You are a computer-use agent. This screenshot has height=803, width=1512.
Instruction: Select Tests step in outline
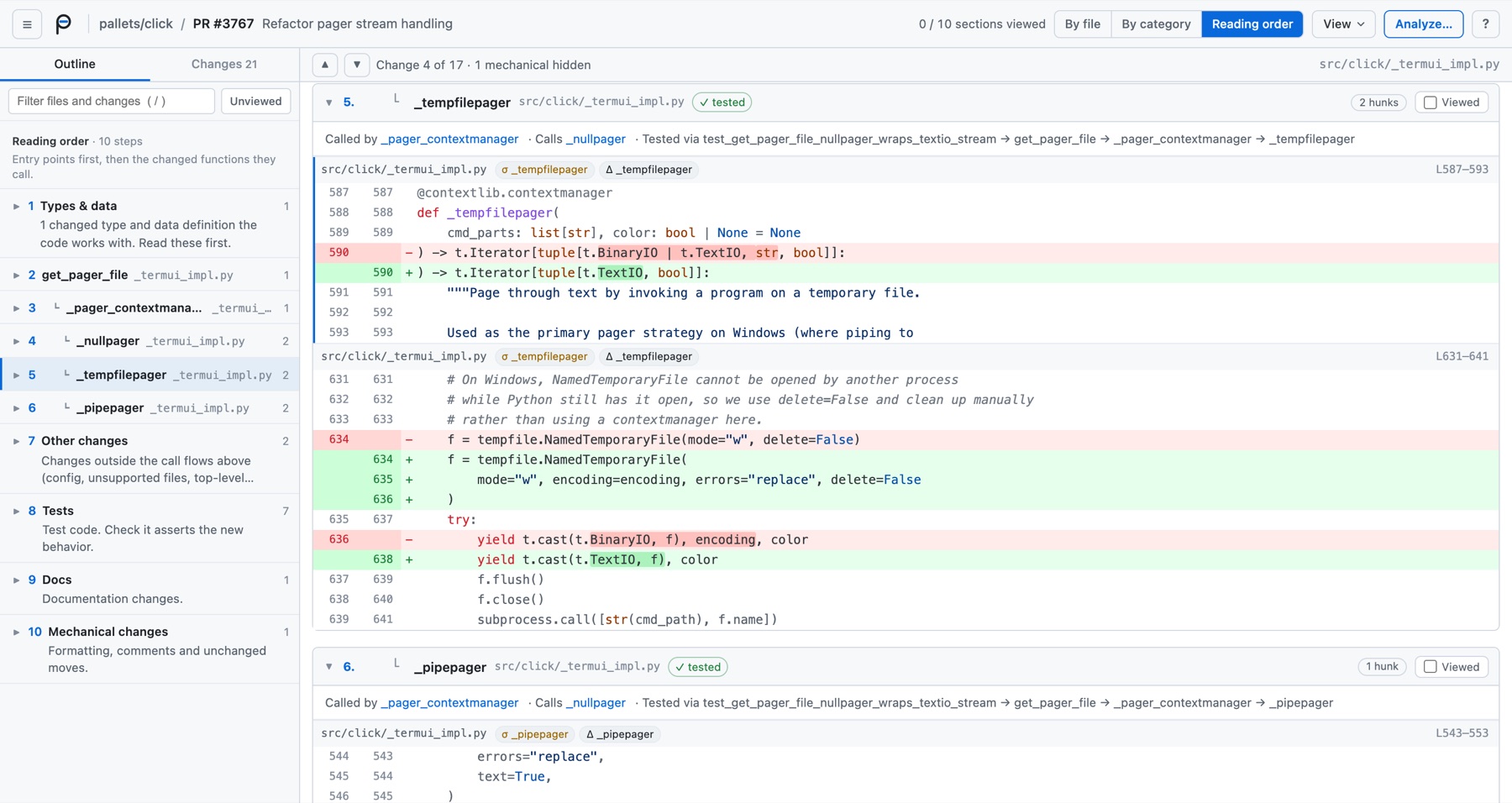pos(150,528)
